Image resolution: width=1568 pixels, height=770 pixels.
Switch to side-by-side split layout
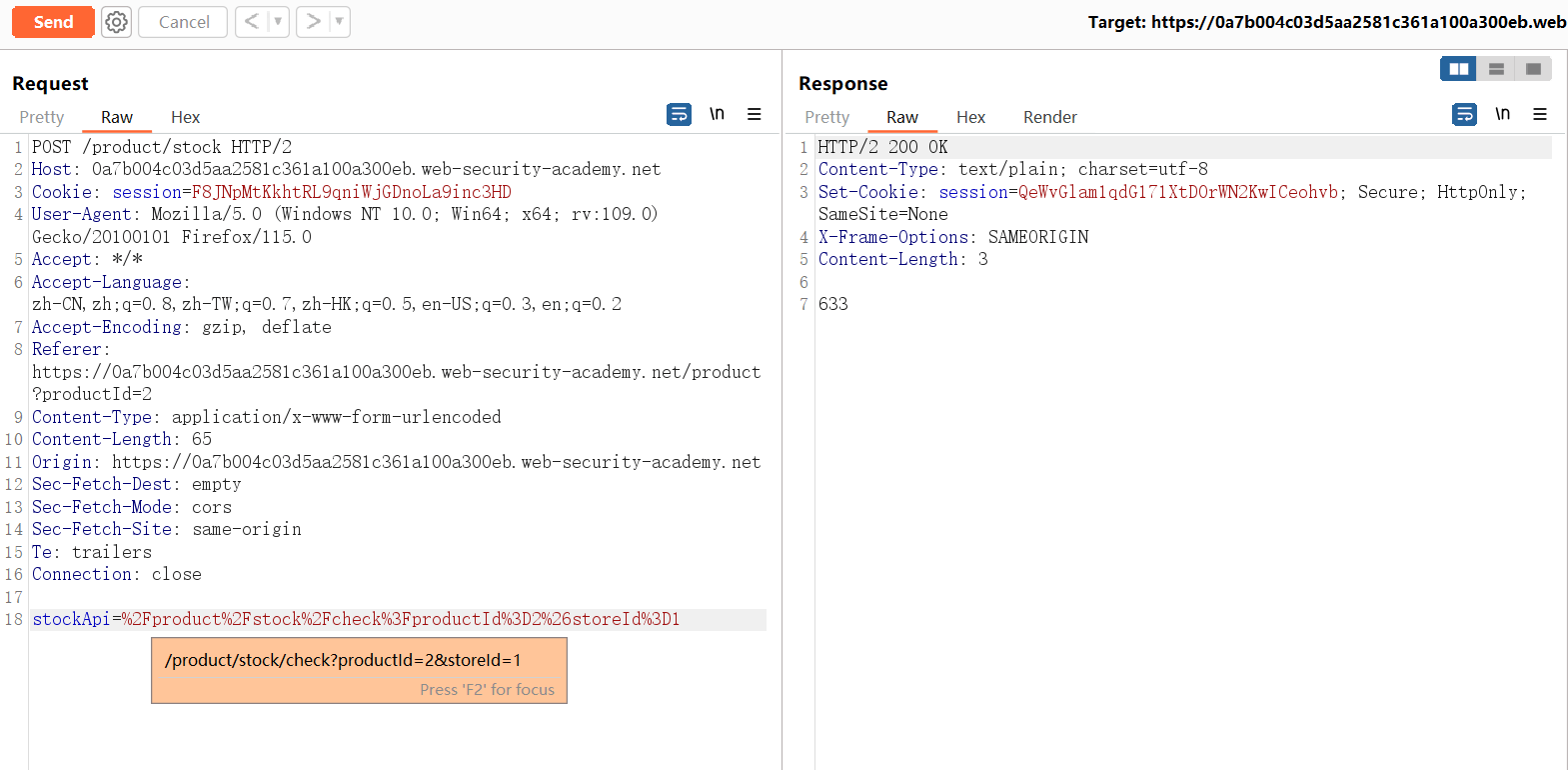point(1458,69)
